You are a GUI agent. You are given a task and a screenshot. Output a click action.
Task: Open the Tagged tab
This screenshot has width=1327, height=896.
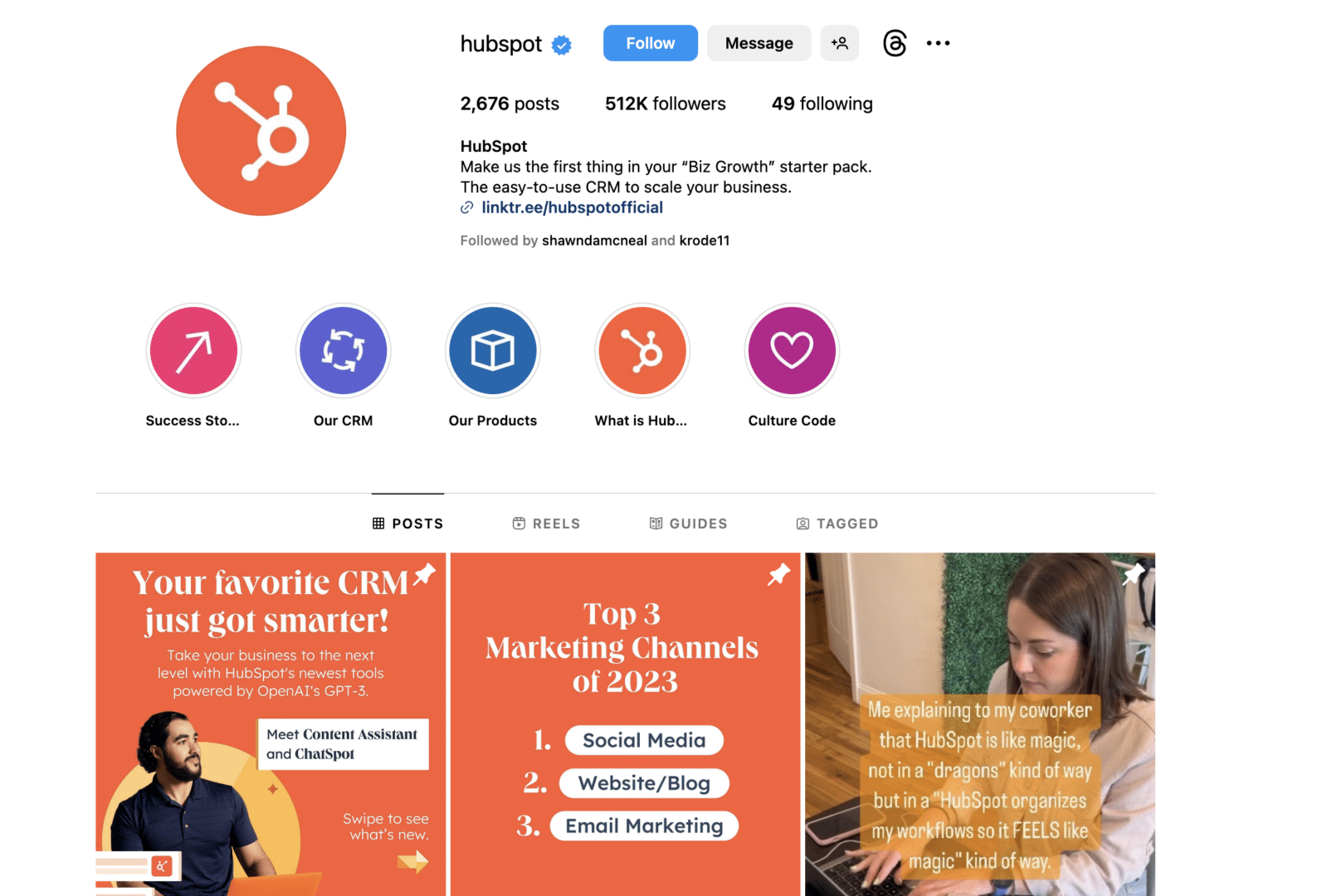tap(837, 523)
